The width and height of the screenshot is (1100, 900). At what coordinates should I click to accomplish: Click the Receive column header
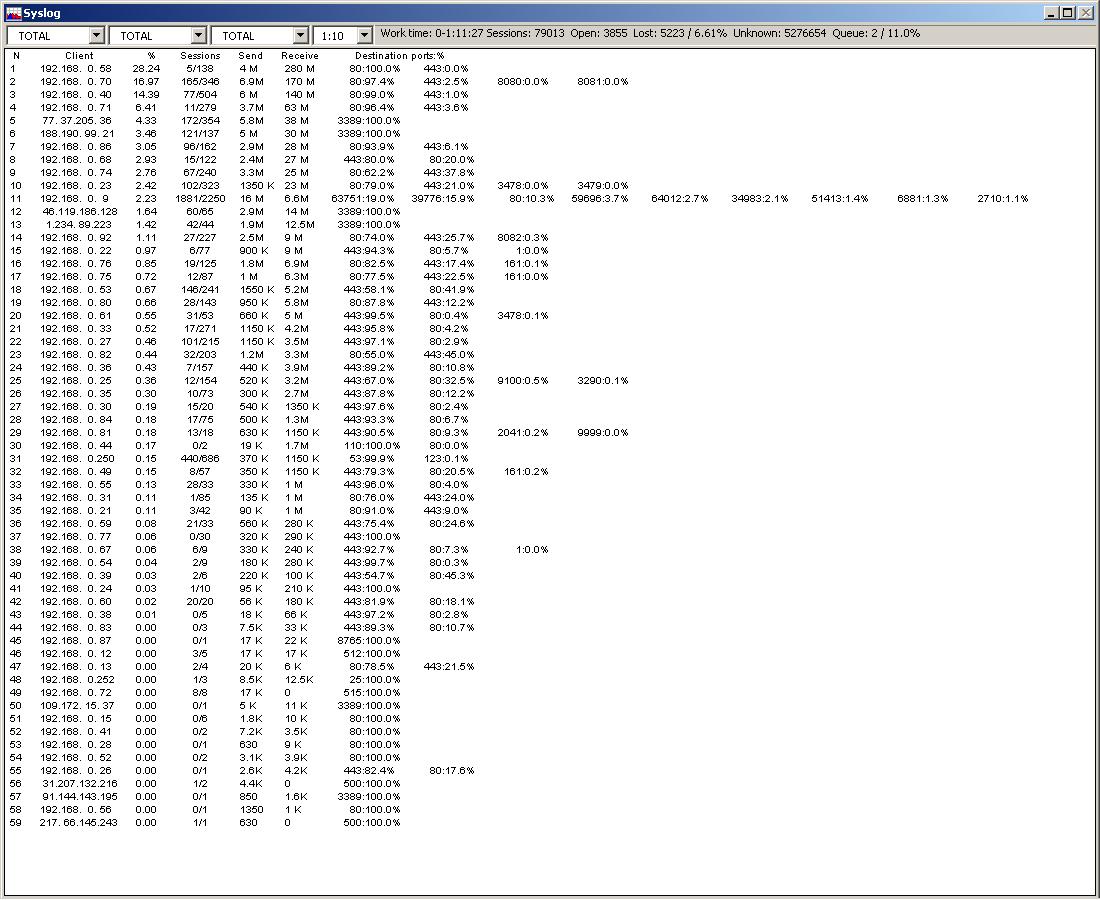click(300, 55)
